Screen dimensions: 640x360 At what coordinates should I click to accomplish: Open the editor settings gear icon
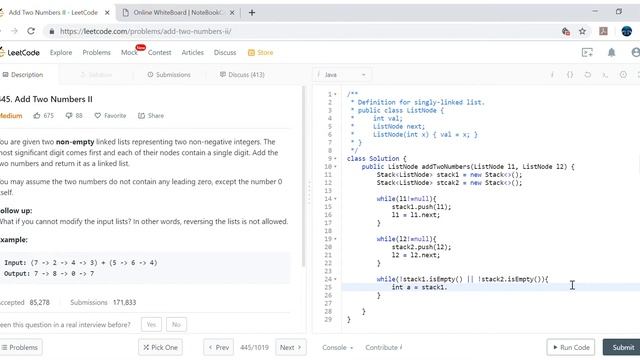tap(623, 75)
